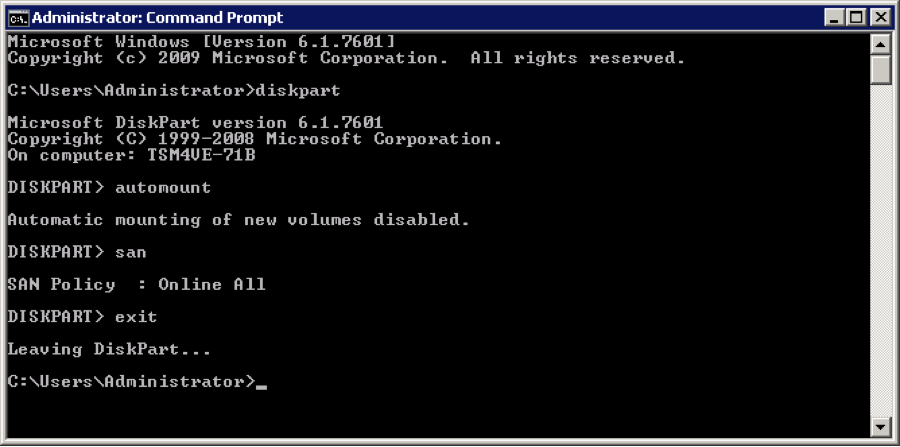Click the Copyright 1999-2008 Microsoft Corporation line

click(255, 139)
